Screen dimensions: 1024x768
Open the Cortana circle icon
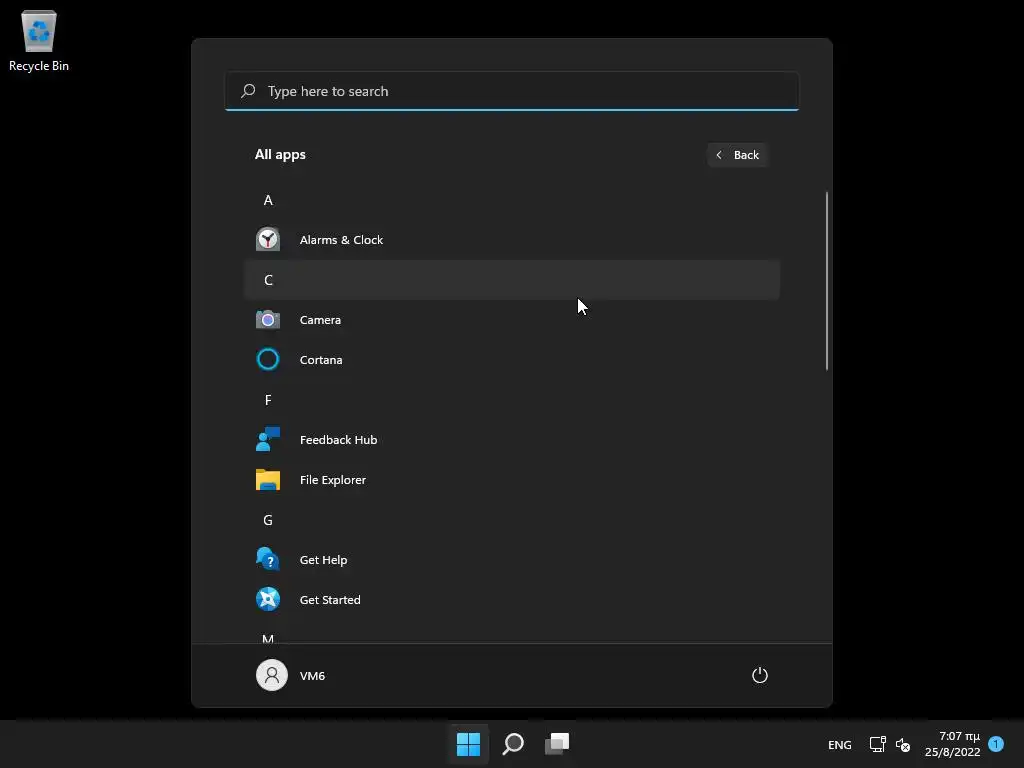point(268,360)
